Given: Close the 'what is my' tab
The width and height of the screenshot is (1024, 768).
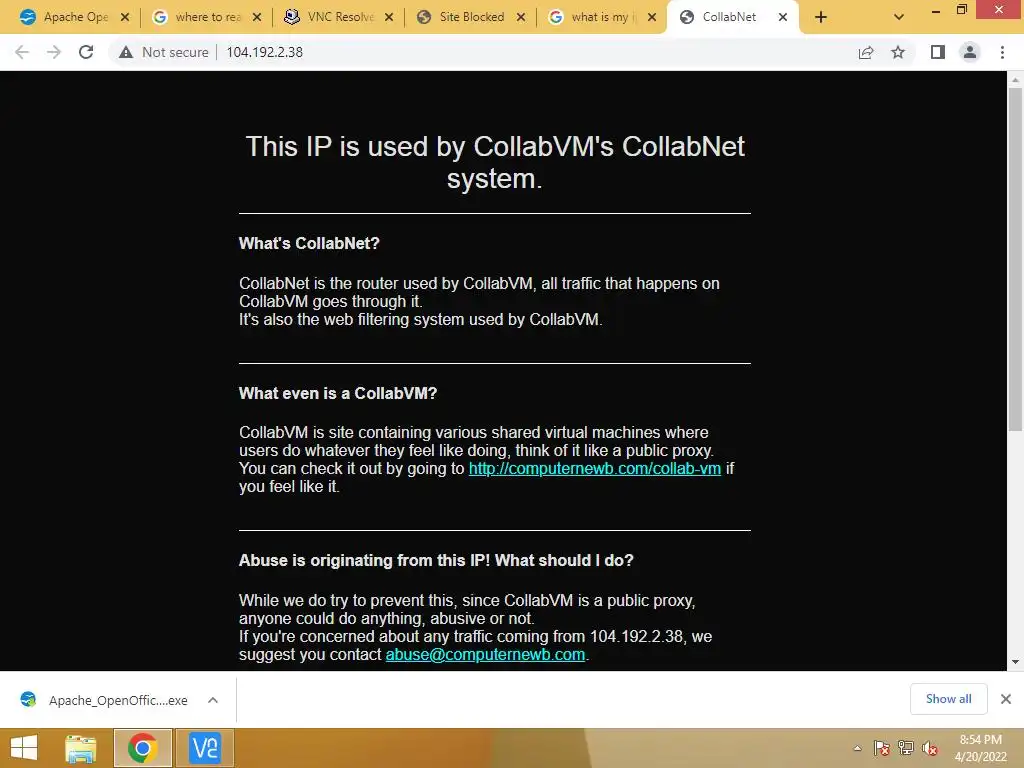Looking at the screenshot, I should click(x=652, y=18).
